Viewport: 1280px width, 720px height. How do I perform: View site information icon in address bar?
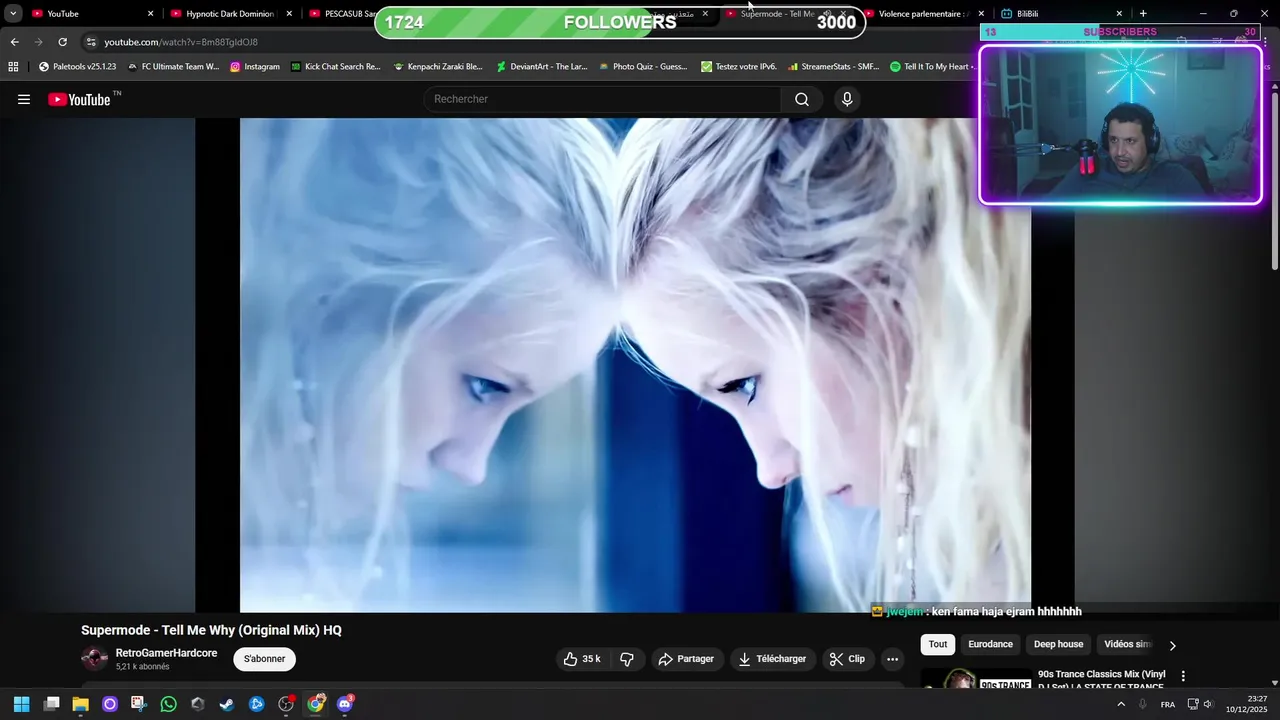(x=91, y=42)
